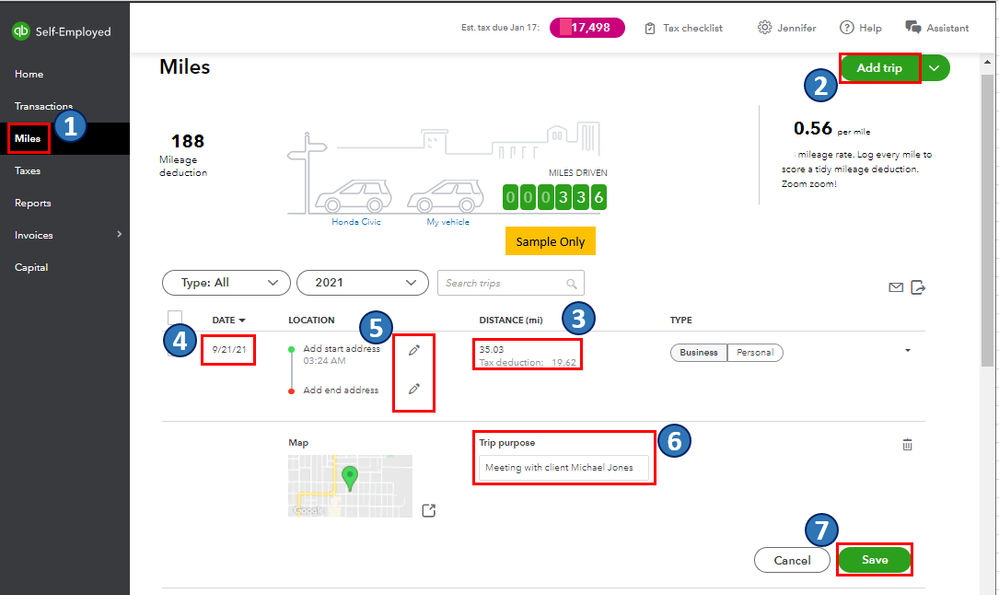This screenshot has height=595, width=999.
Task: Open Transactions in sidebar
Action: pyautogui.click(x=43, y=106)
